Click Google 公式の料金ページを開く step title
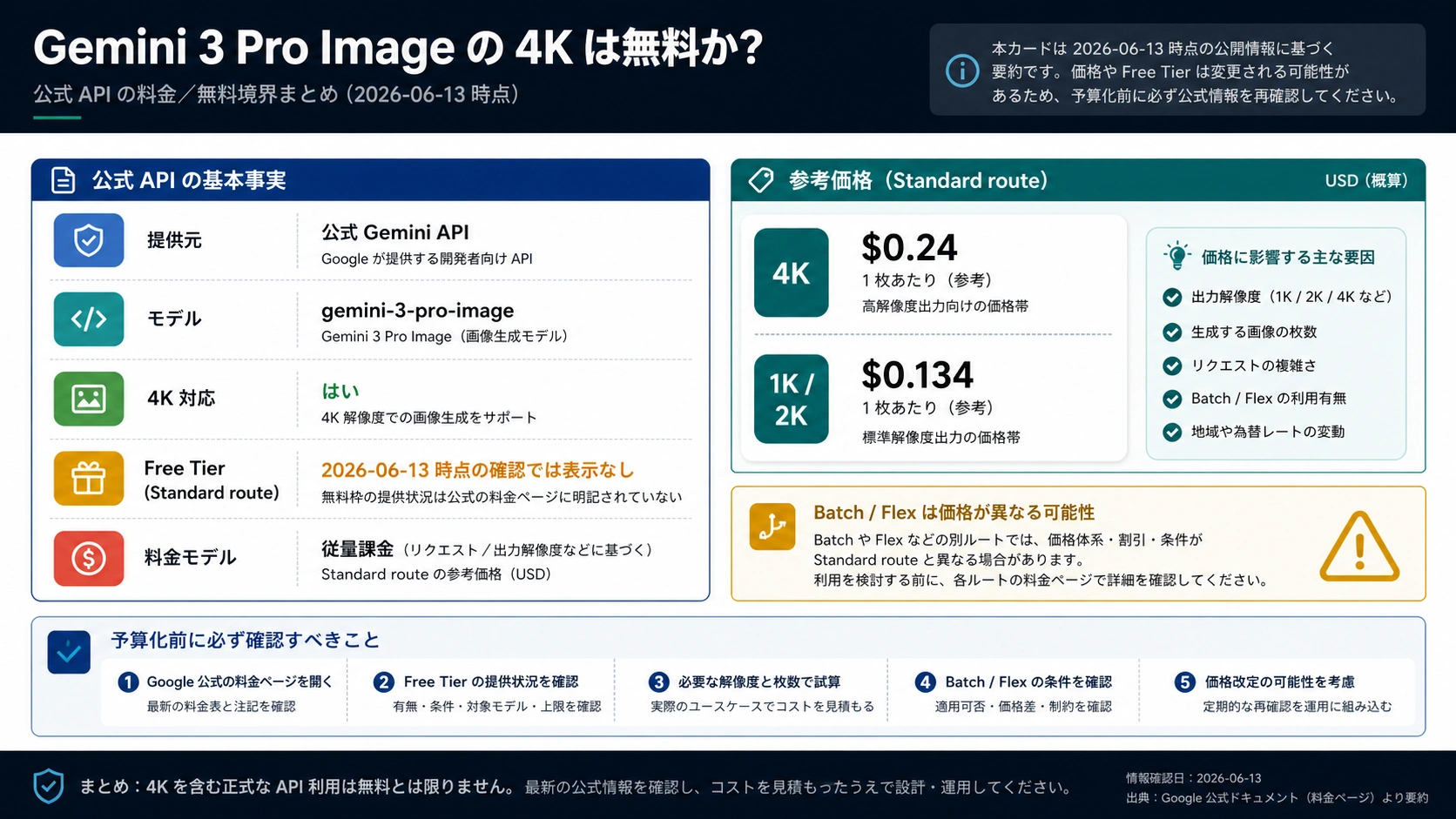Viewport: 1456px width, 819px height. (x=239, y=681)
